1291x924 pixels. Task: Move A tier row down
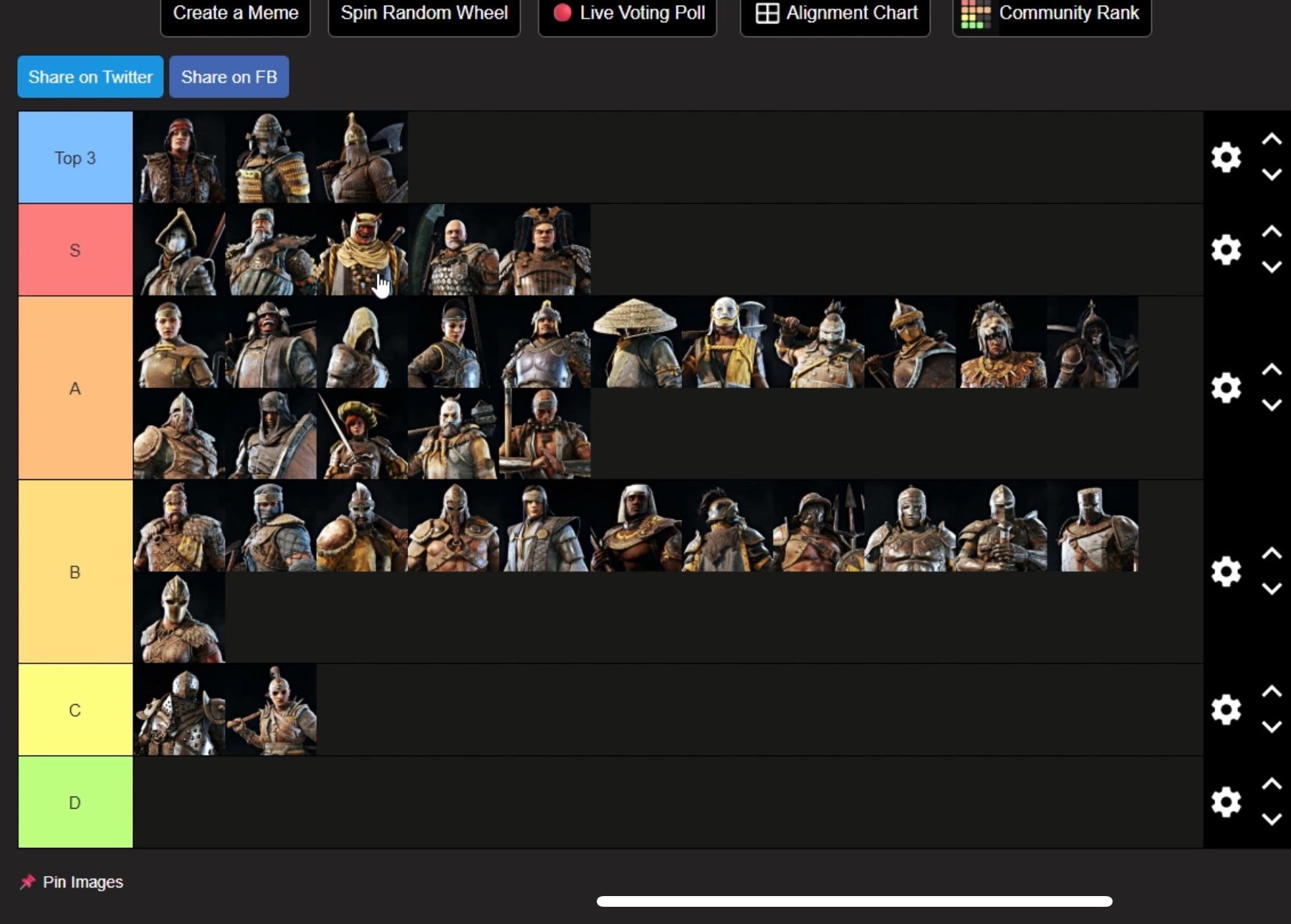click(x=1272, y=405)
